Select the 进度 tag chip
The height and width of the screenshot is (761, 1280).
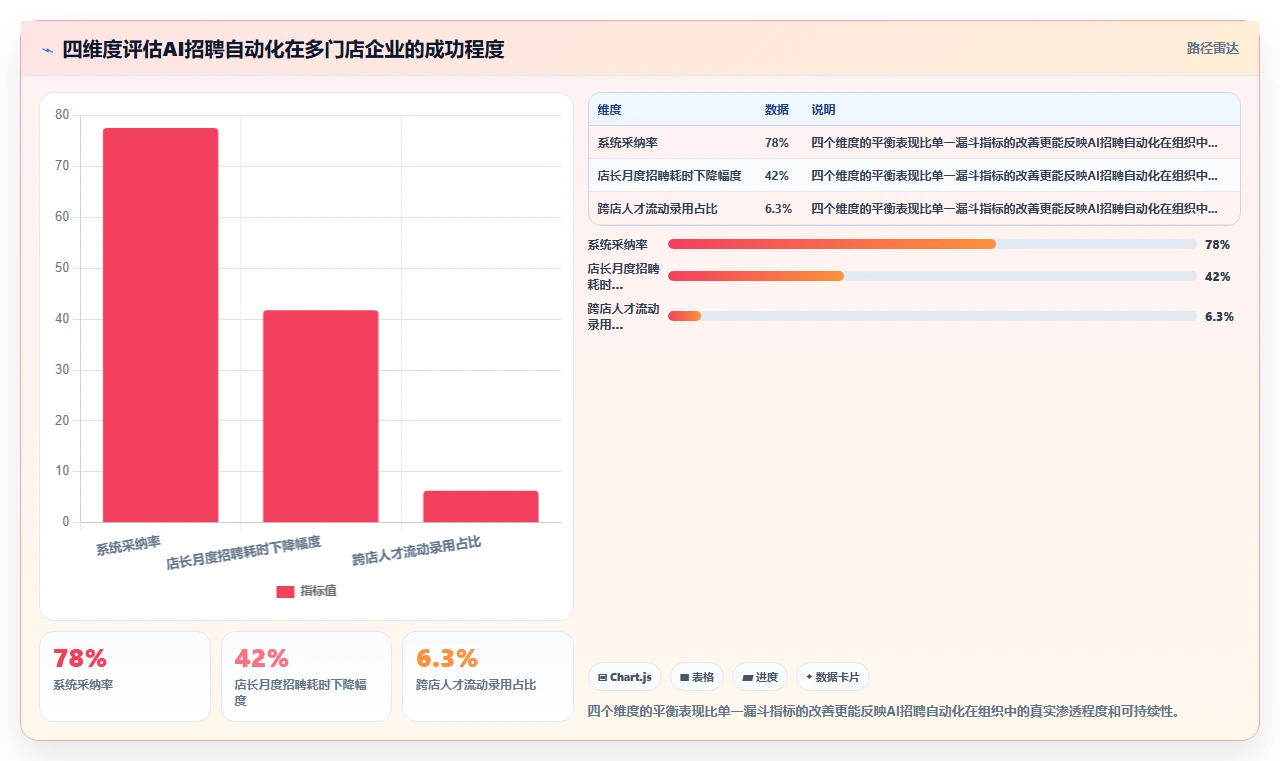tap(760, 677)
